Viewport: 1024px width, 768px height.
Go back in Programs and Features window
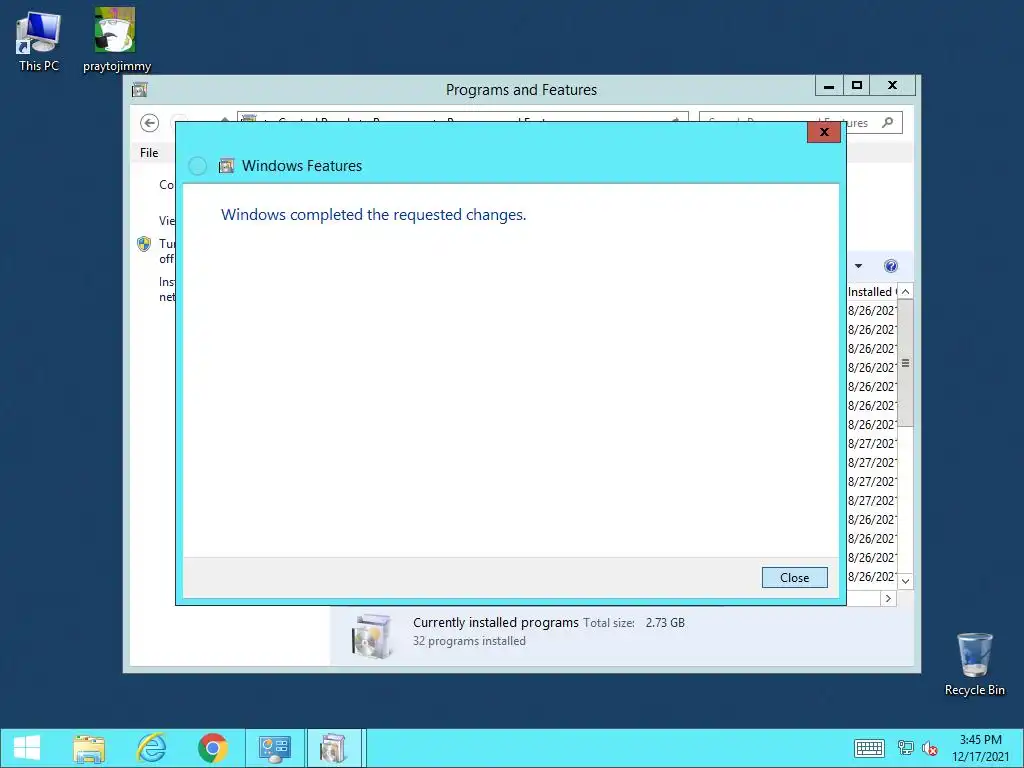150,123
